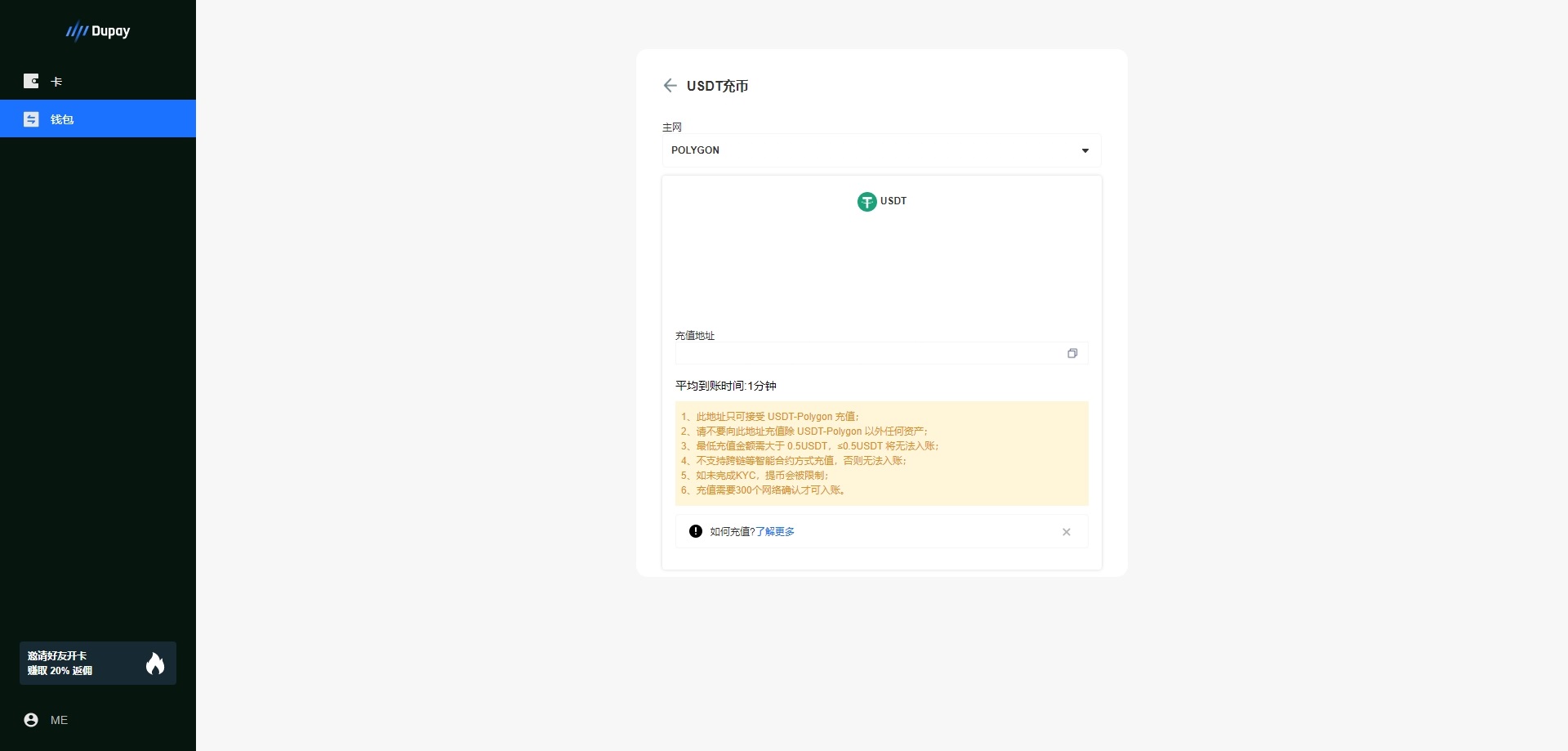The image size is (1568, 751).
Task: Click notice line 1 about USDT-Polygon only
Action: 770,417
